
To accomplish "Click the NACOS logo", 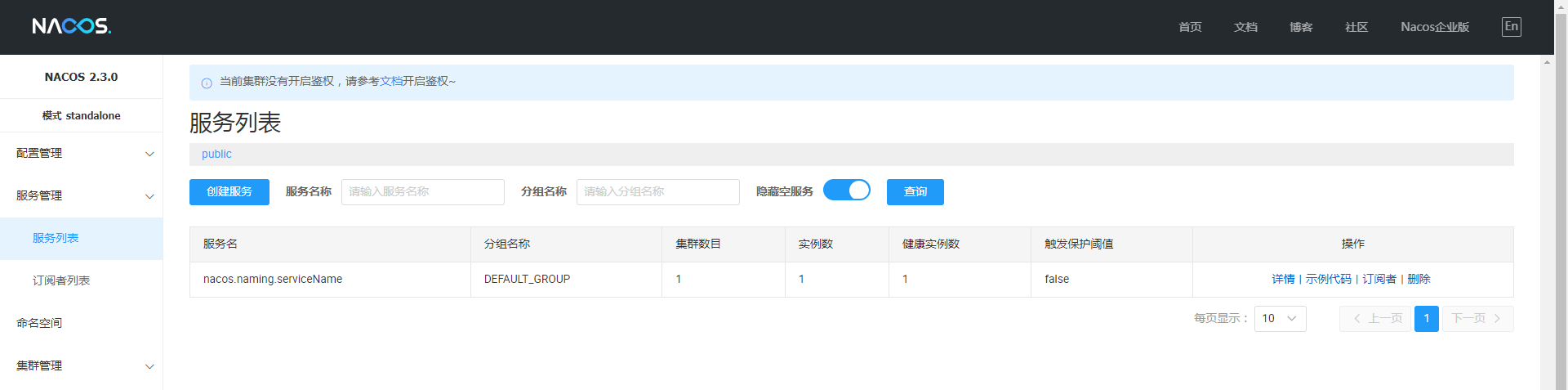I will pyautogui.click(x=72, y=26).
